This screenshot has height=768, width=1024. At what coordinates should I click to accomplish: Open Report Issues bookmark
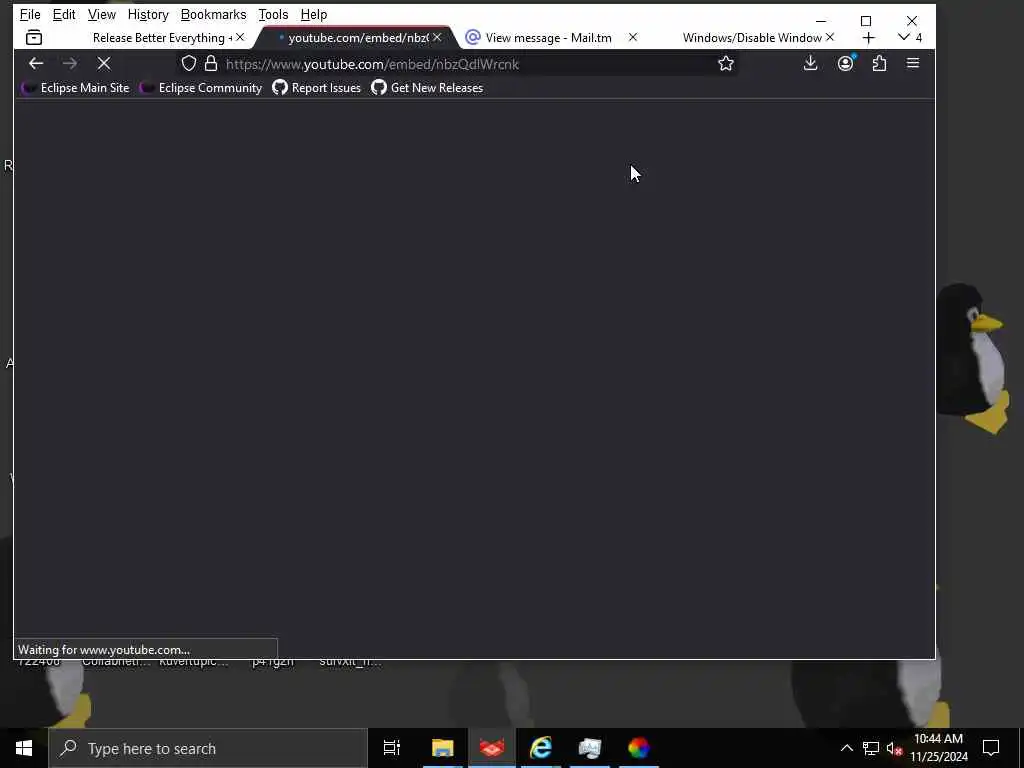[x=316, y=88]
